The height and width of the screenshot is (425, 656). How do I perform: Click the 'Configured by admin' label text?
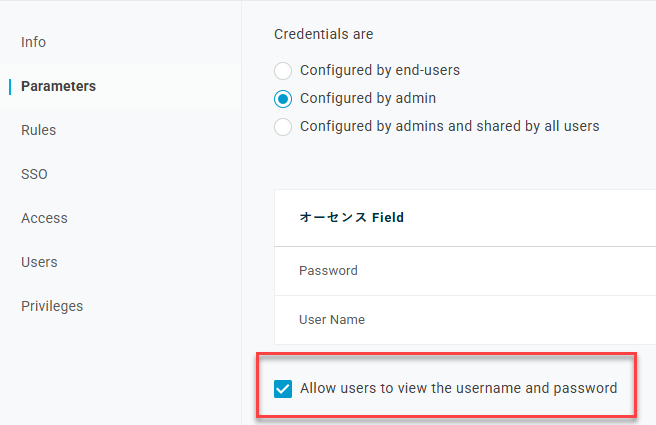pos(368,99)
